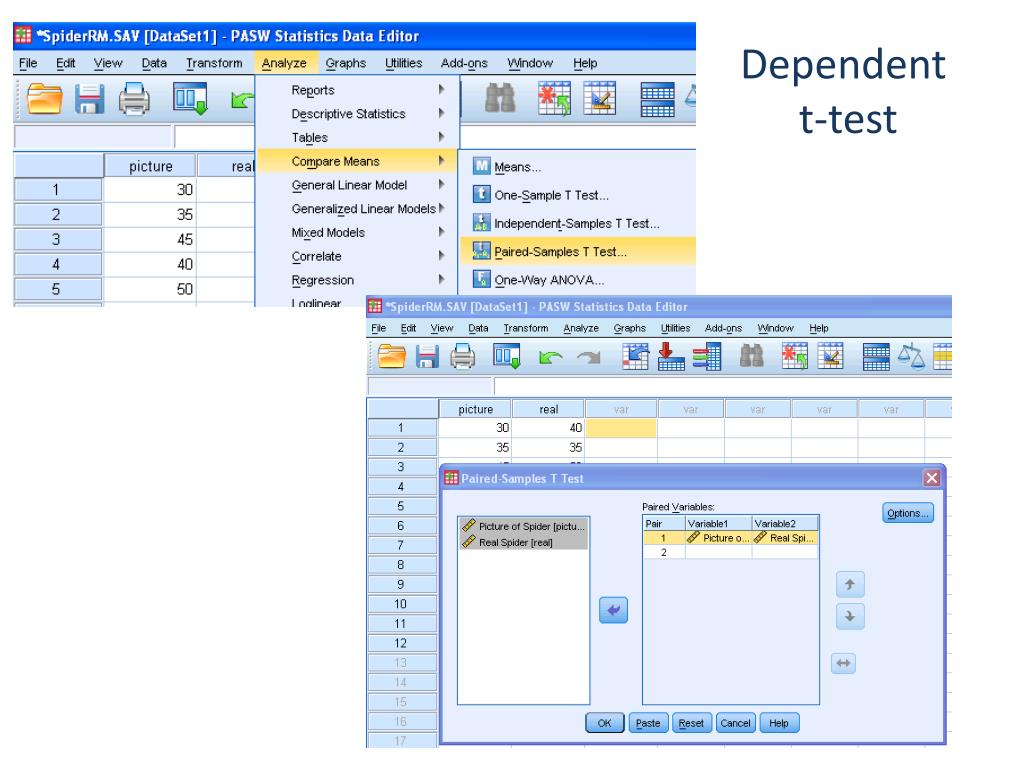Click the Weight Cases scales icon
Viewport: 1024px width, 768px height.
coord(911,357)
